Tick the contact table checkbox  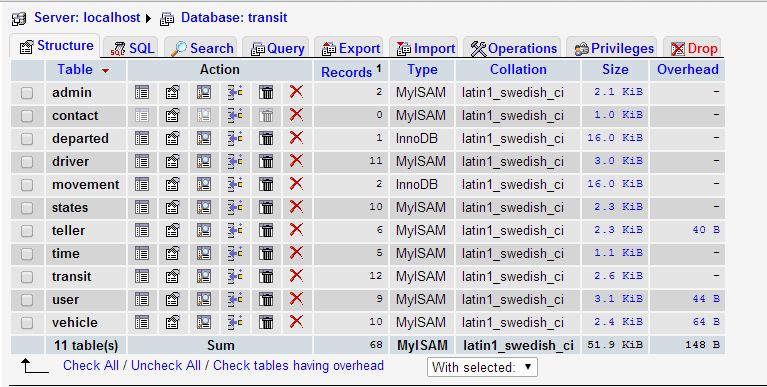(x=27, y=116)
